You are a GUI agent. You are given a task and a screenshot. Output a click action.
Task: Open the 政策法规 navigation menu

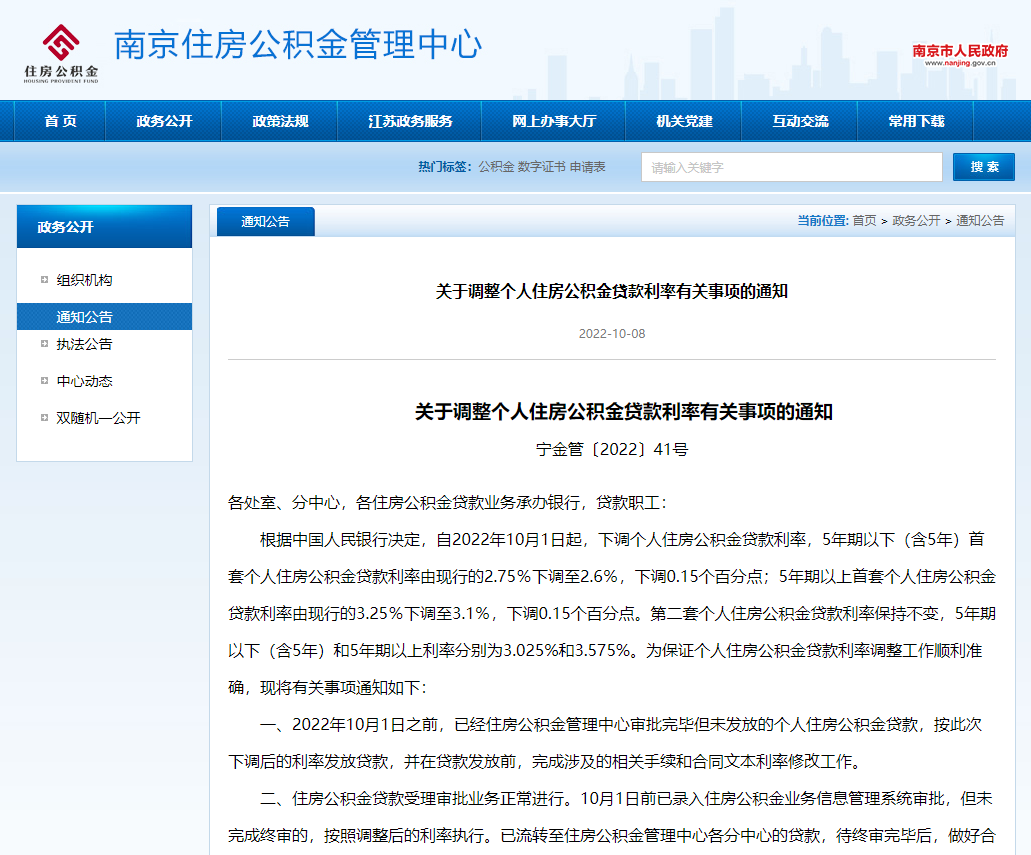[x=280, y=121]
